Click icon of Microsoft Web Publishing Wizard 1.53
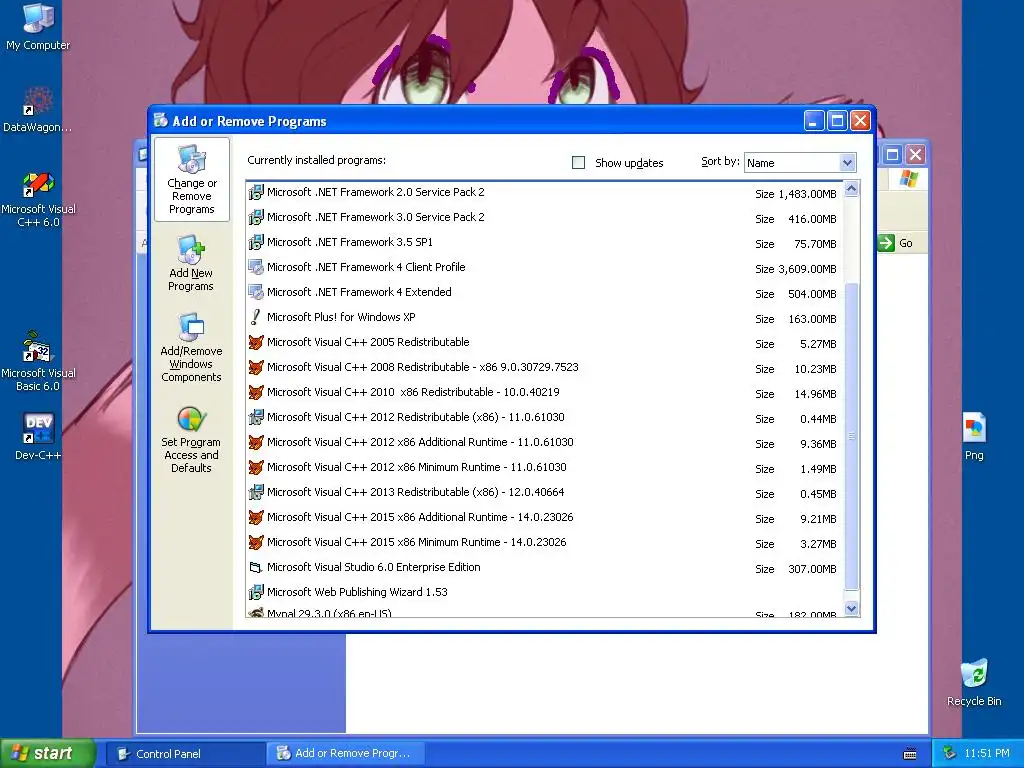 tap(256, 592)
